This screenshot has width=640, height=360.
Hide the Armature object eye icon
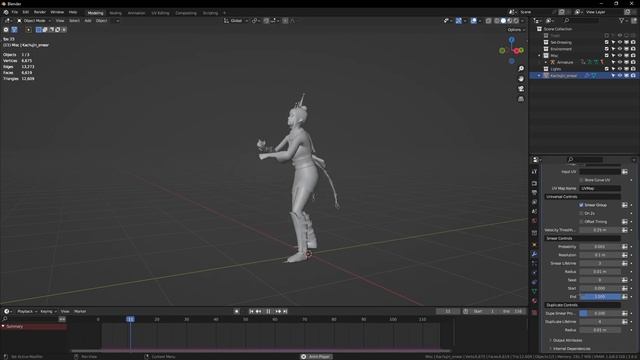(620, 62)
